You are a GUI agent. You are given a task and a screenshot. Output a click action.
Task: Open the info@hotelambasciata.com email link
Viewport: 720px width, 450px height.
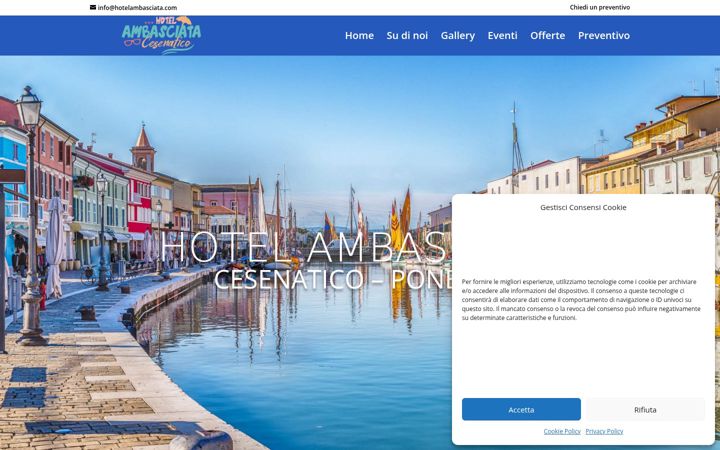pyautogui.click(x=137, y=7)
